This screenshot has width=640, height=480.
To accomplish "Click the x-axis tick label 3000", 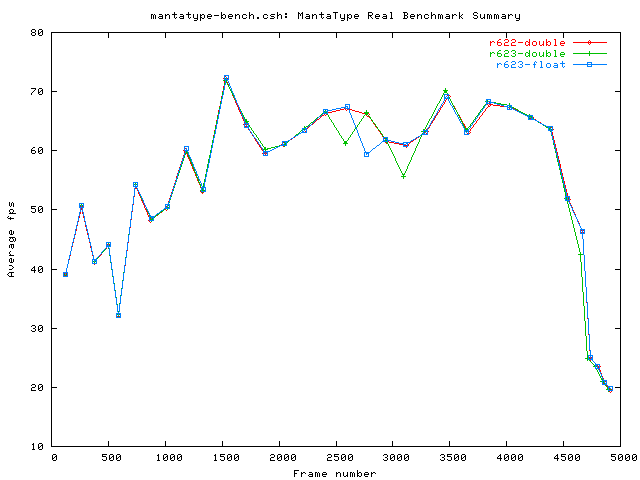I will point(396,458).
